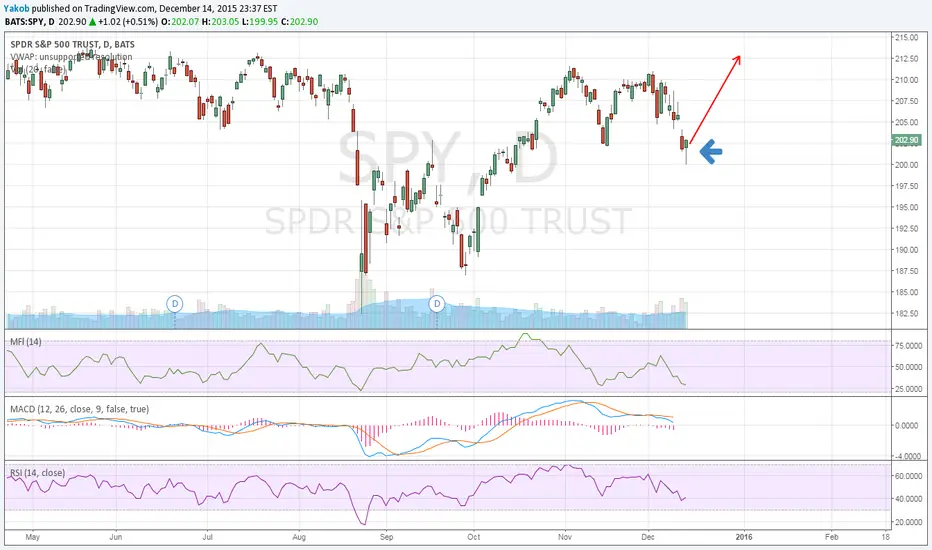Select the SPDR S&P 500 TRUST, D, BATS title
Screen dimensions: 932x550
pyautogui.click(x=73, y=44)
